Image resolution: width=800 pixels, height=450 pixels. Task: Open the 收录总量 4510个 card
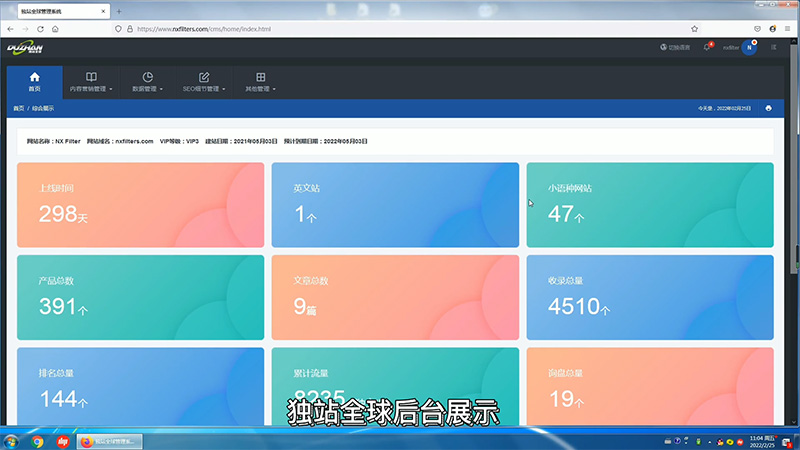point(650,297)
